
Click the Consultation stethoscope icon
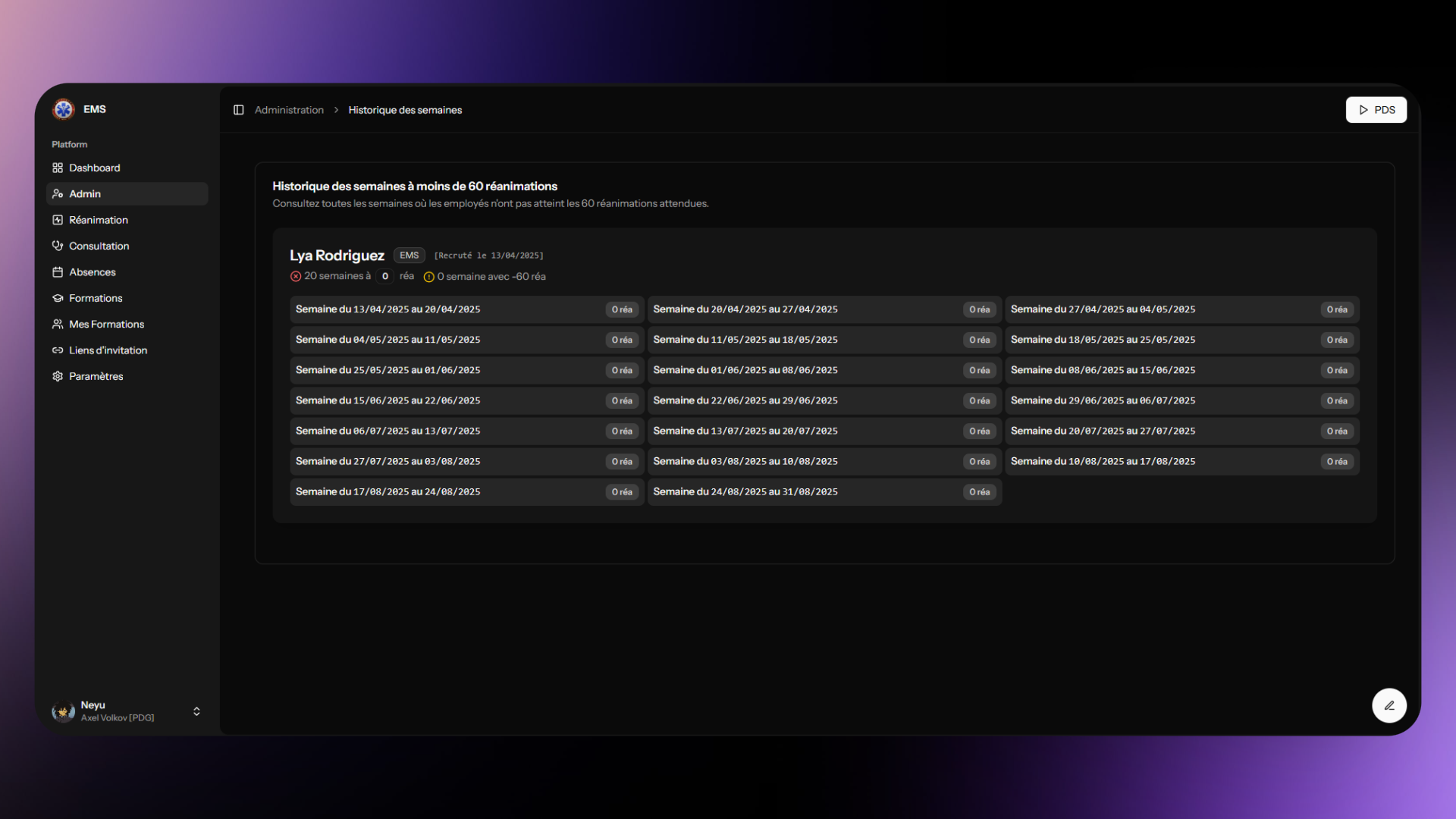pyautogui.click(x=58, y=246)
